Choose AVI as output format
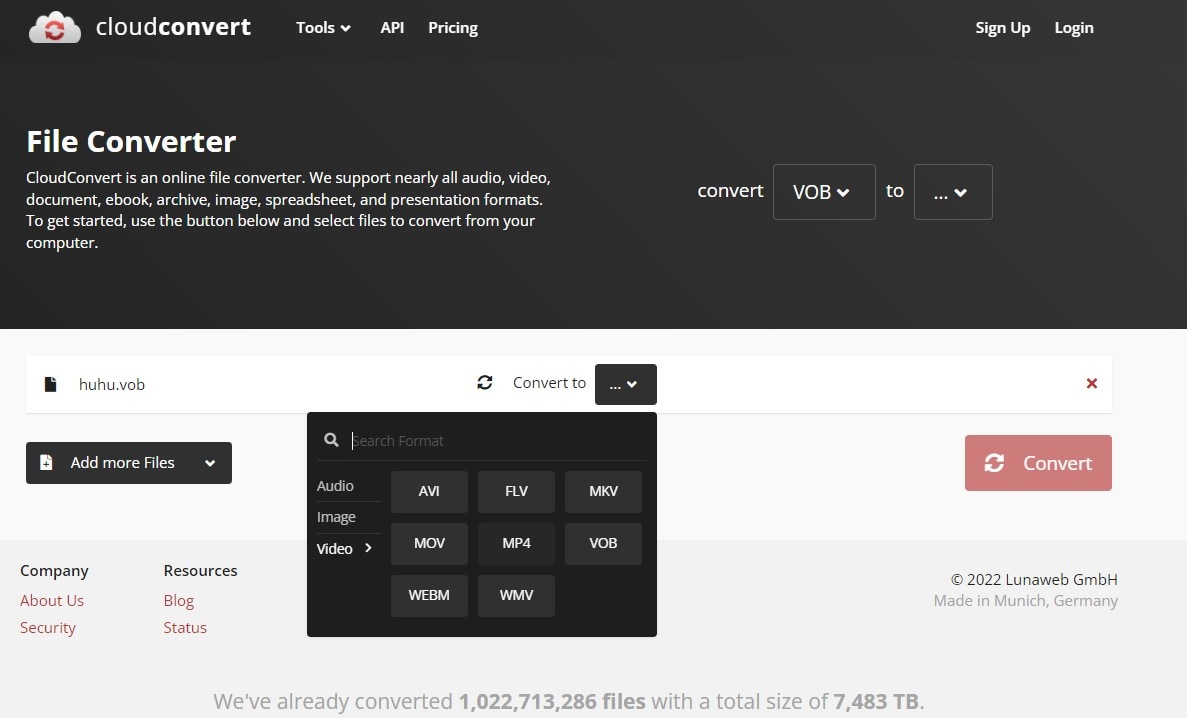The width and height of the screenshot is (1187, 718). [x=429, y=492]
